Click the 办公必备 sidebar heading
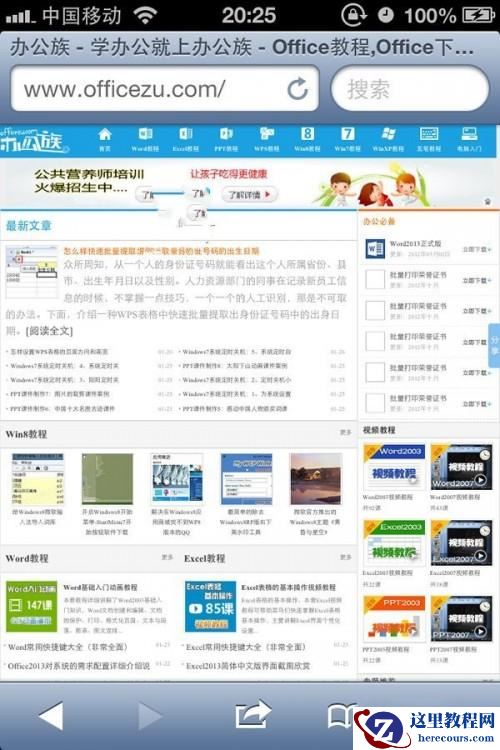 click(379, 221)
